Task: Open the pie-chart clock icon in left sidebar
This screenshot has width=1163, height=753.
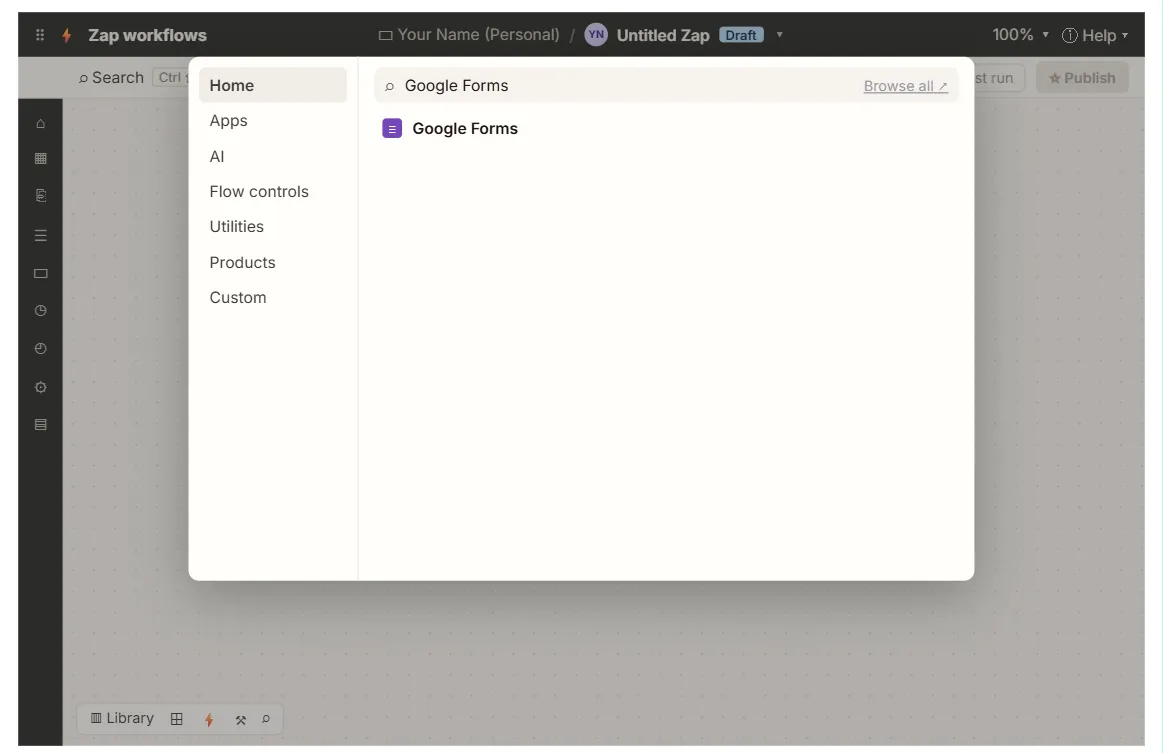Action: pyautogui.click(x=41, y=310)
